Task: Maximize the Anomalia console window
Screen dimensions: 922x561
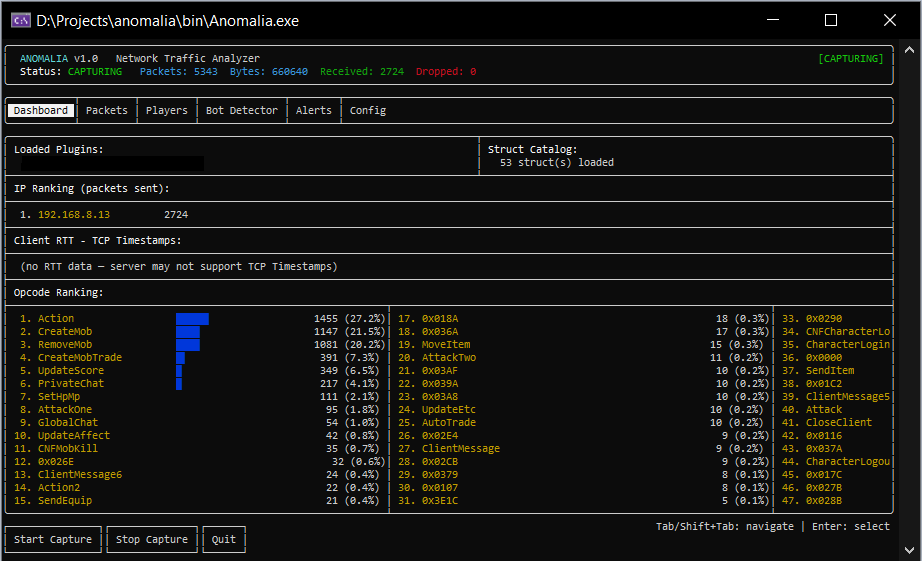Action: pos(830,20)
